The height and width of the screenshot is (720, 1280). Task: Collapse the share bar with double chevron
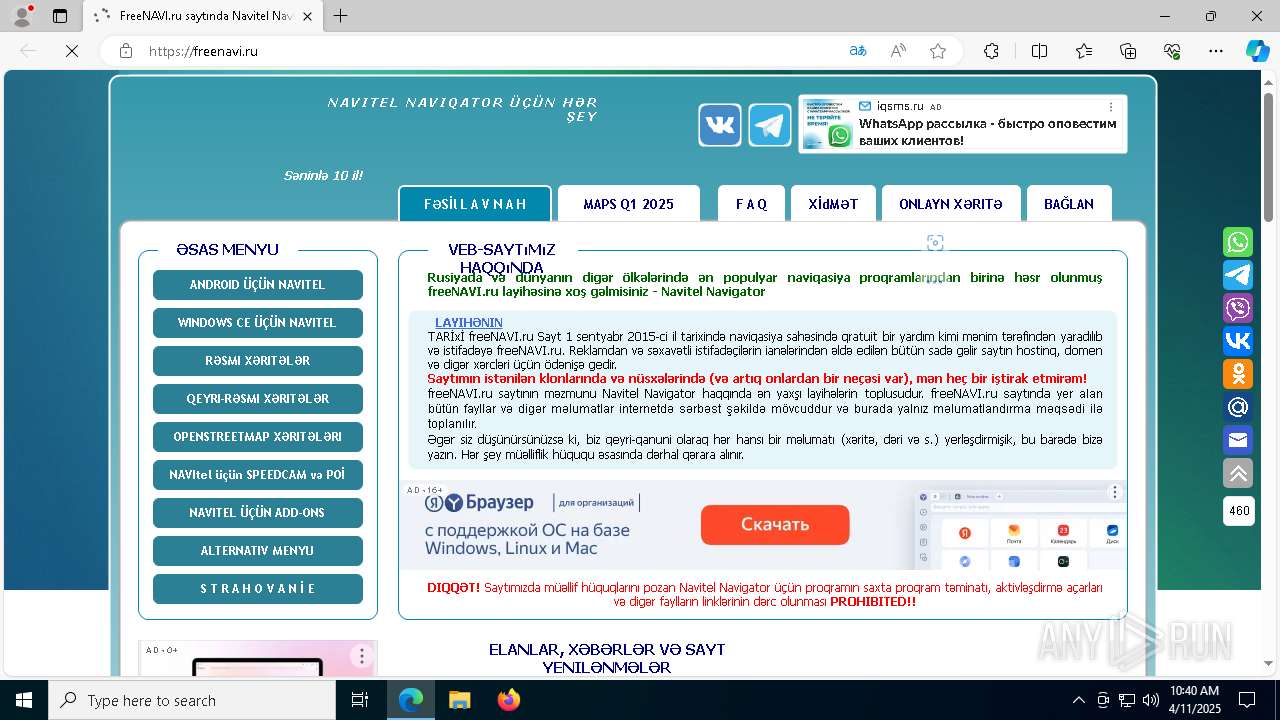[x=1238, y=473]
